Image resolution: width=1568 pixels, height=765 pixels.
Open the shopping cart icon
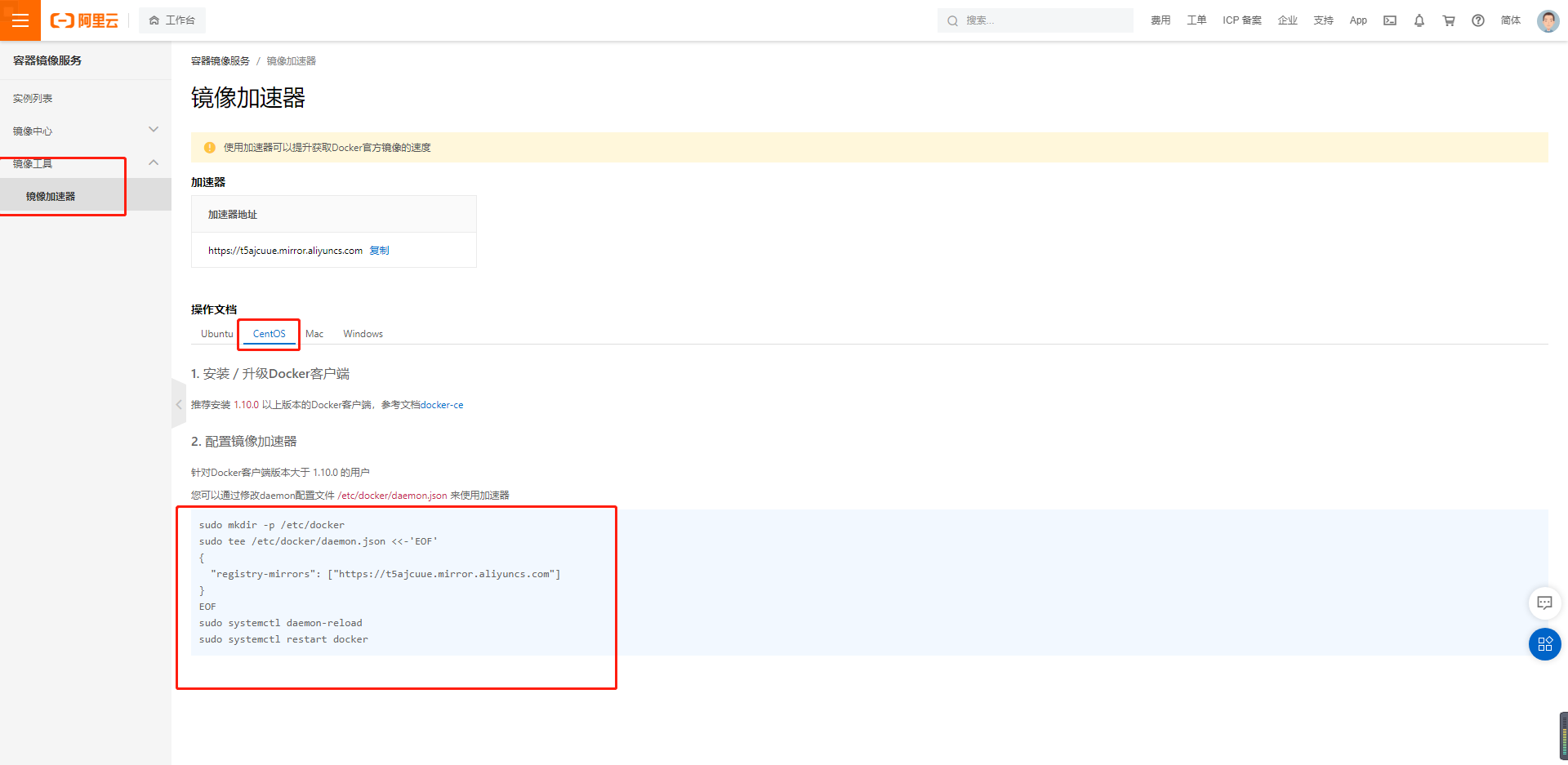coord(1449,20)
